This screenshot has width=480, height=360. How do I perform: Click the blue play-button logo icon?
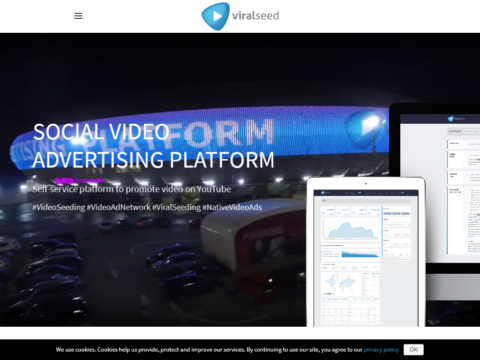216,16
